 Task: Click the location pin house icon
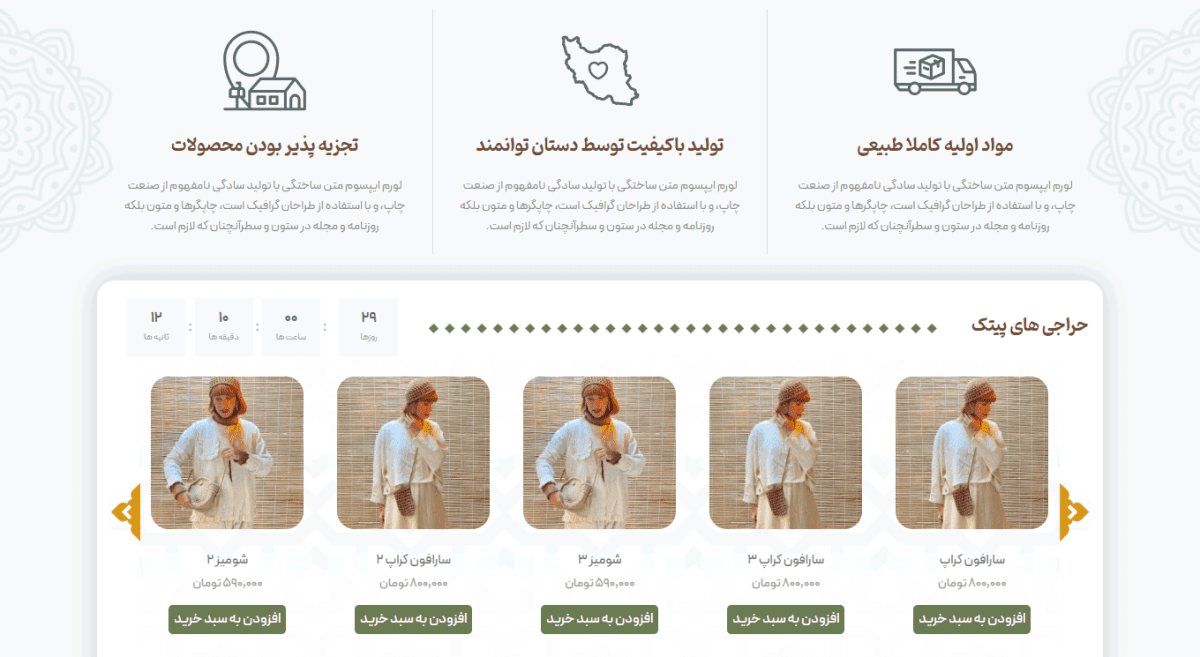tap(265, 71)
